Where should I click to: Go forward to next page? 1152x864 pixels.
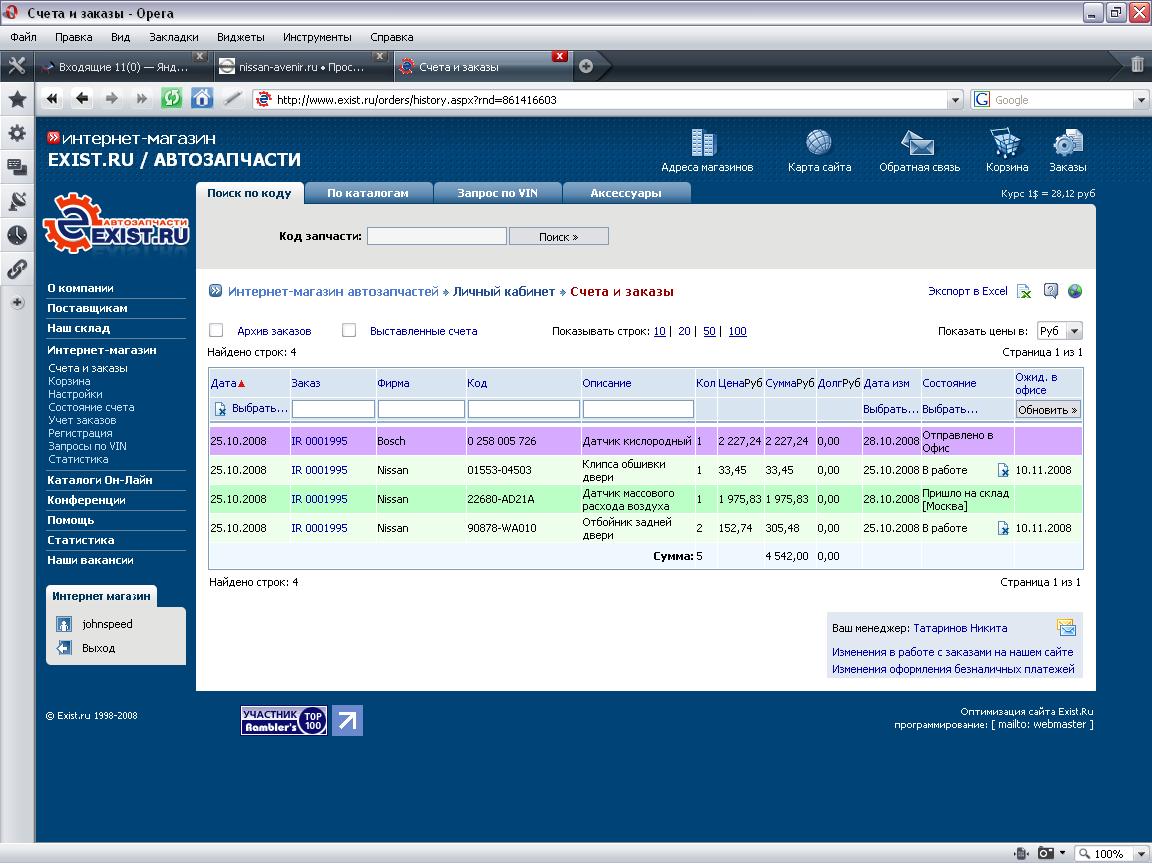112,98
